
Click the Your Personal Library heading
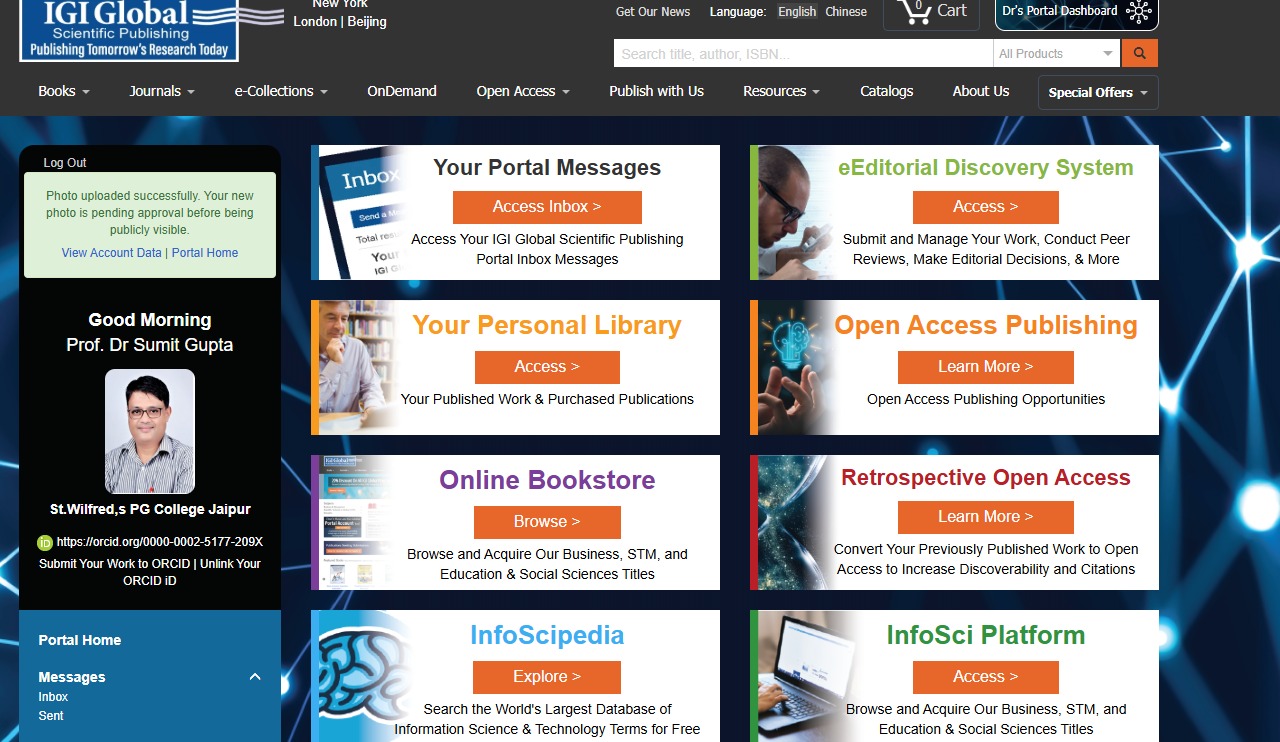tap(547, 326)
